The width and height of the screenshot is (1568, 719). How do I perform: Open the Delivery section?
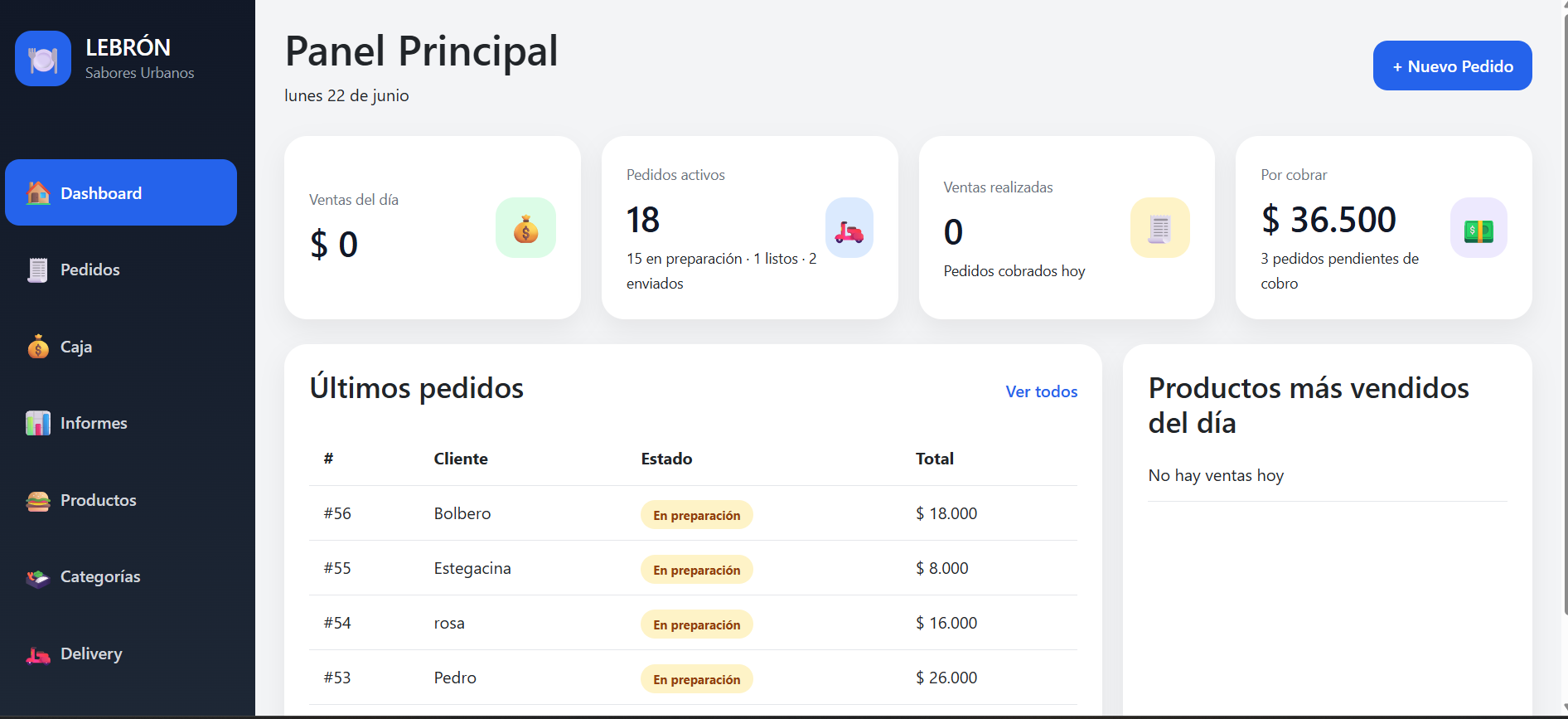pyautogui.click(x=121, y=654)
